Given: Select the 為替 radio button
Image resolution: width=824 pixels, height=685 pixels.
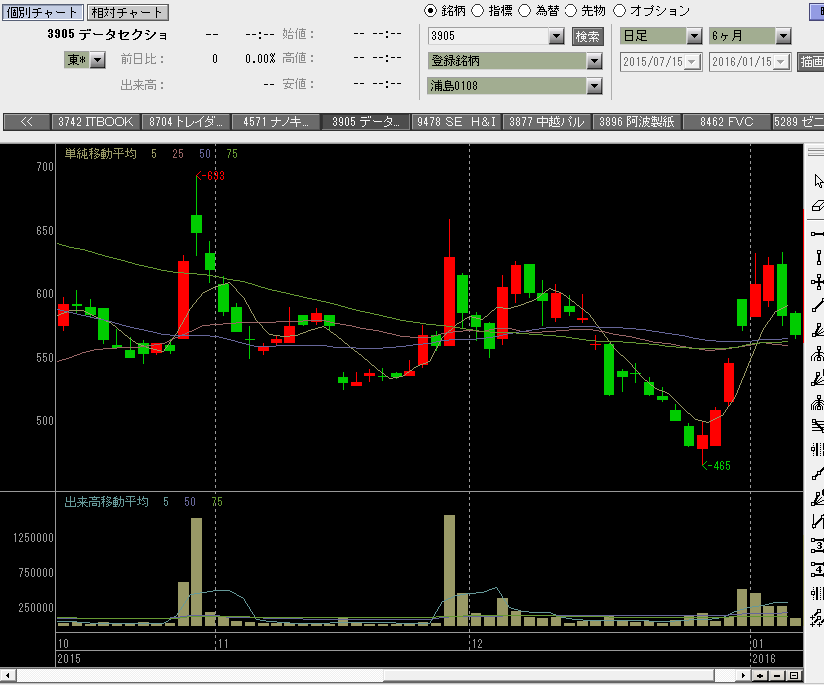Looking at the screenshot, I should 524,11.
